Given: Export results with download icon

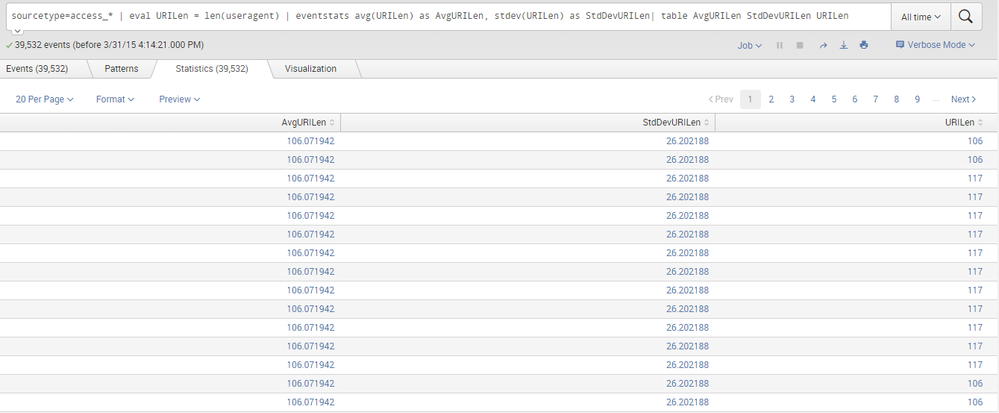Looking at the screenshot, I should tap(843, 45).
